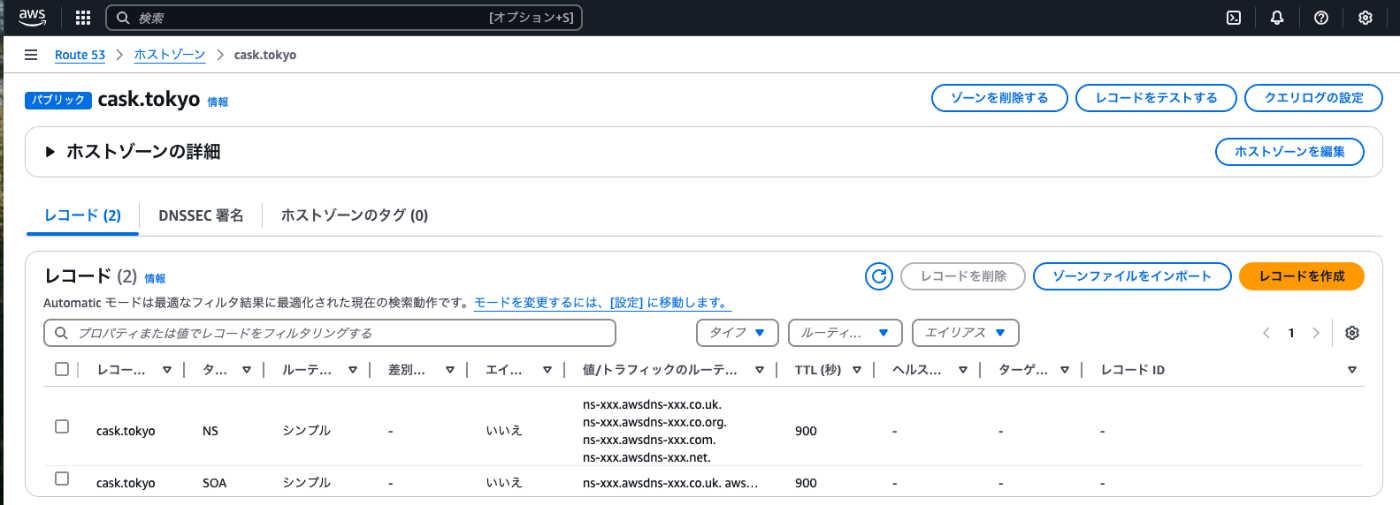Click the ホストゾーン breadcrumb link
The image size is (1400, 505).
(x=170, y=55)
